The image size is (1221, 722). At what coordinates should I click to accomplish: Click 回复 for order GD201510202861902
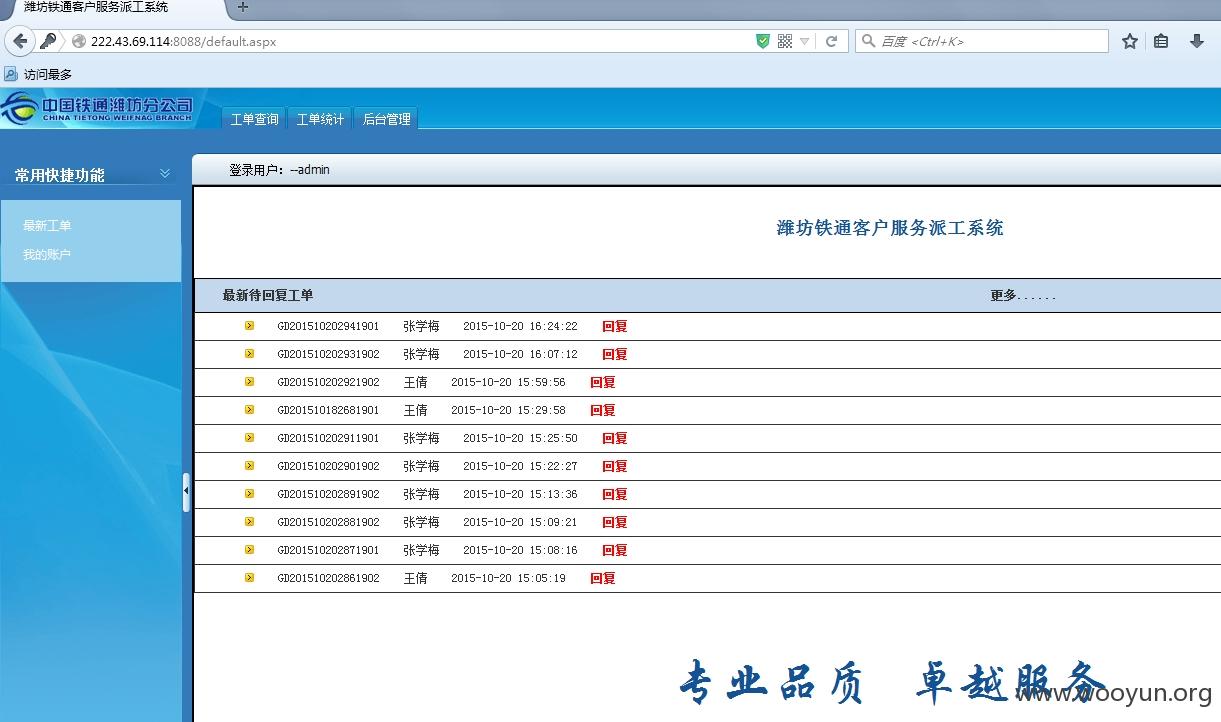tap(603, 578)
